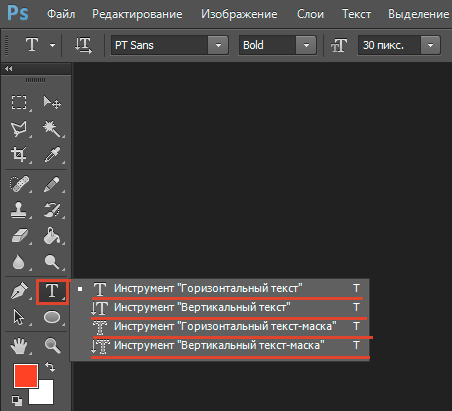Viewport: 452px width, 411px height.
Task: Click the red foreground color swatch
Action: point(26,376)
